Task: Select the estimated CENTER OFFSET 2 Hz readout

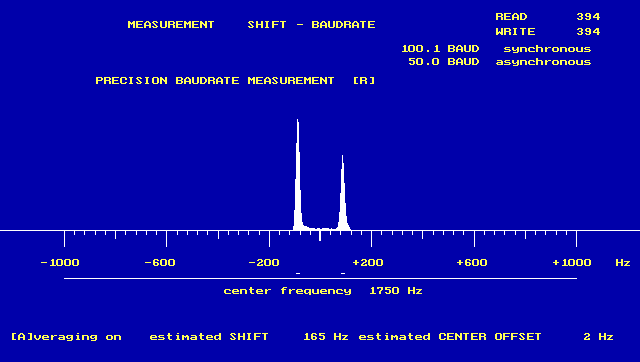Action: click(486, 337)
